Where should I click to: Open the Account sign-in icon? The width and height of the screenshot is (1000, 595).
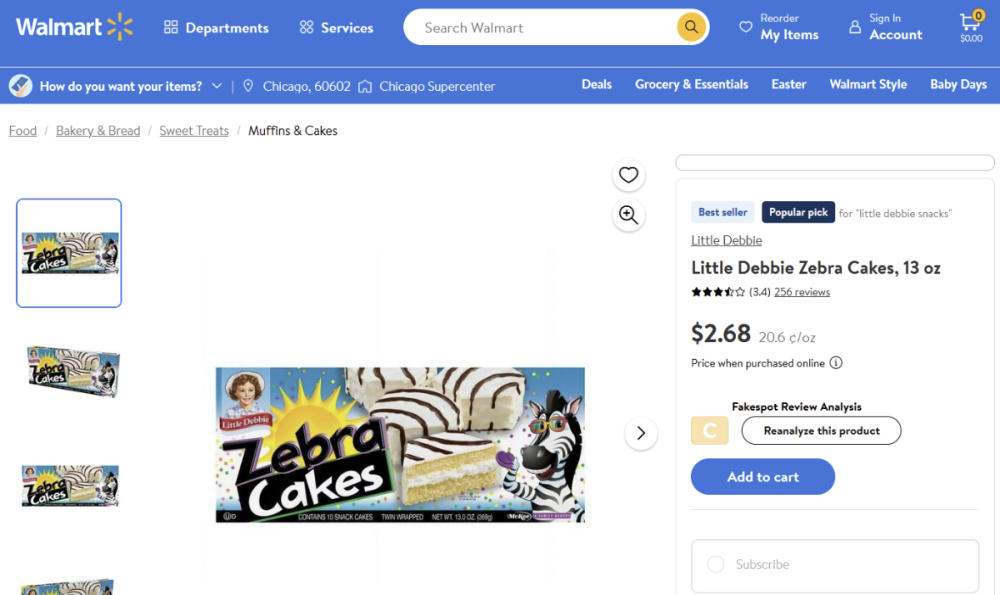[x=855, y=27]
